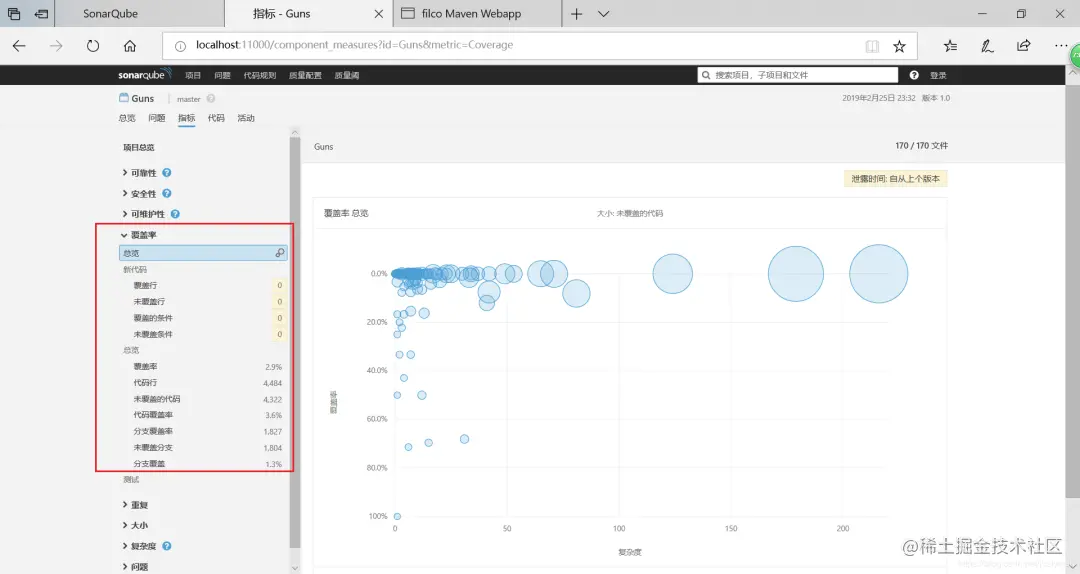Show site information icon in address bar
Image resolution: width=1080 pixels, height=574 pixels.
pos(180,46)
